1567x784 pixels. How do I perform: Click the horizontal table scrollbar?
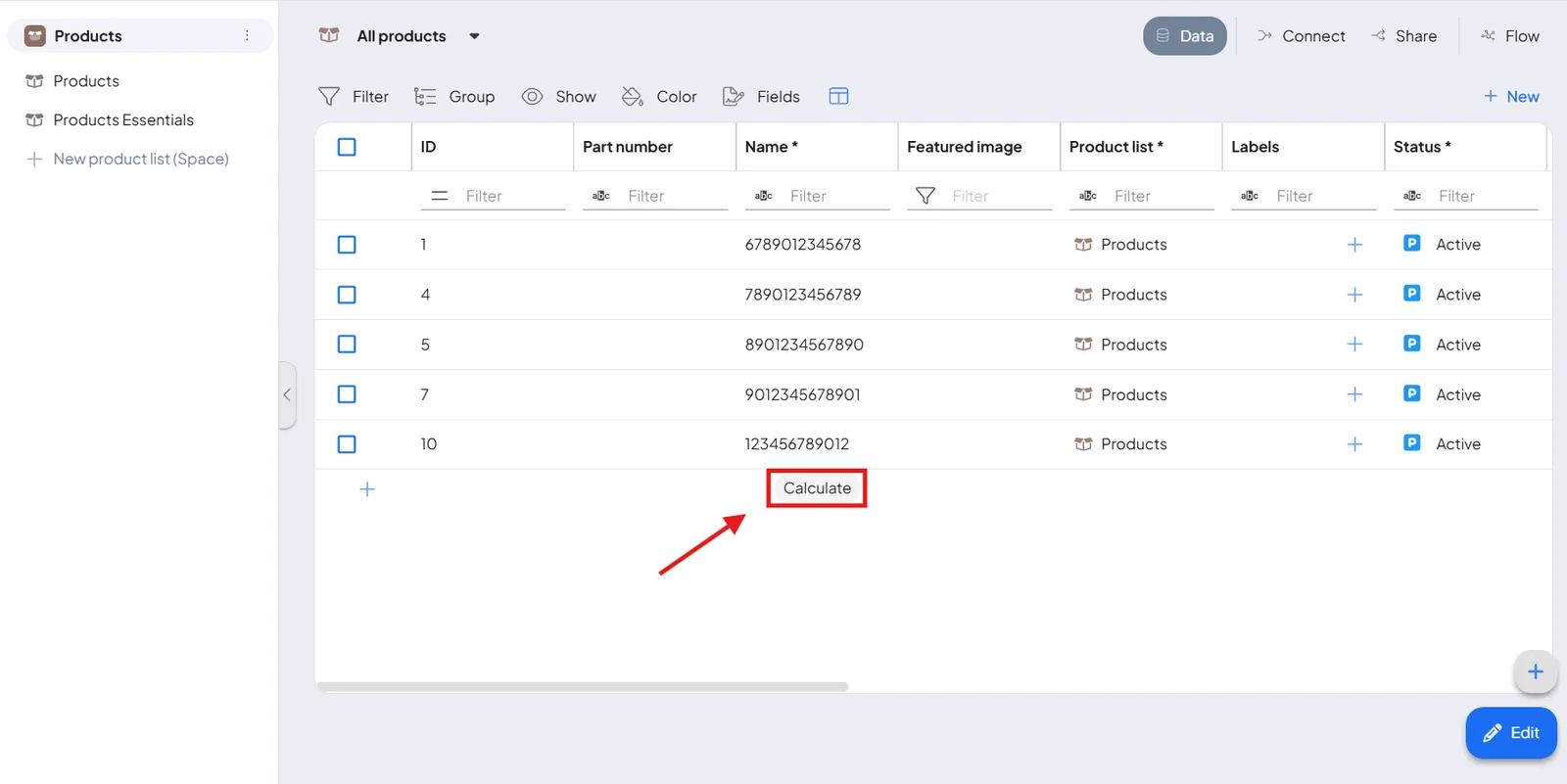point(582,687)
